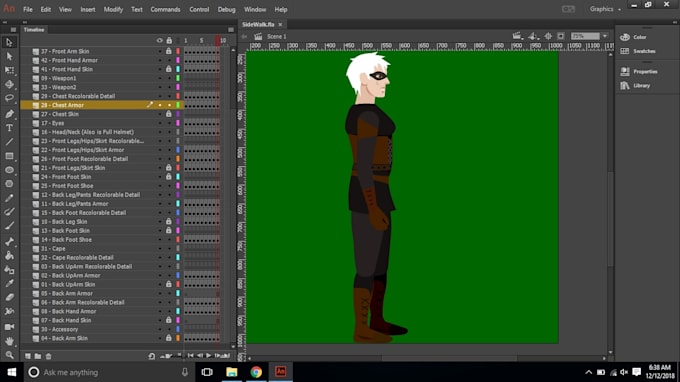Screen dimensions: 680x382
Task: Open the Tools panel options menu
Action: 13,29
